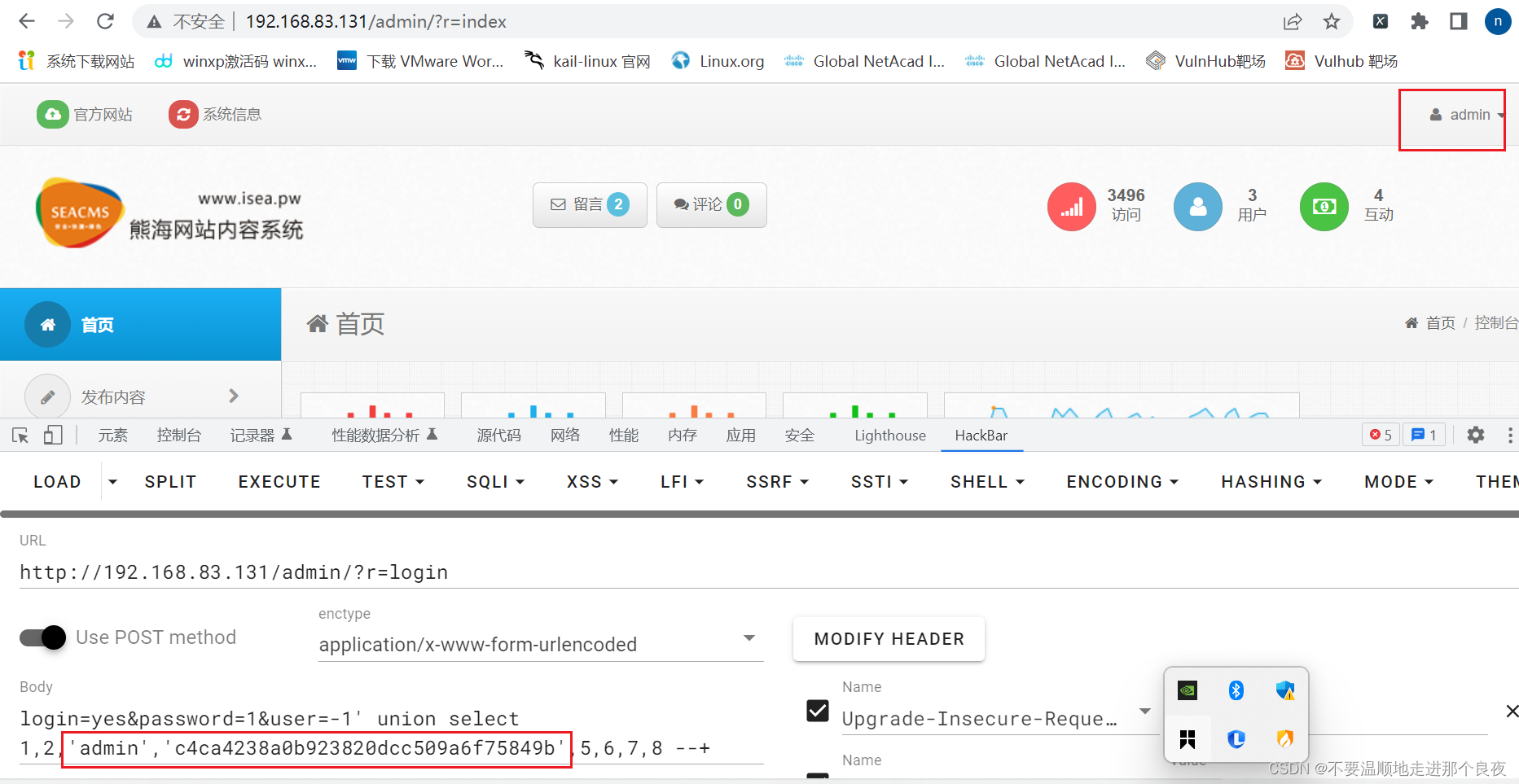Open the MODE dropdown in HackBar
The image size is (1519, 784).
coord(1398,482)
